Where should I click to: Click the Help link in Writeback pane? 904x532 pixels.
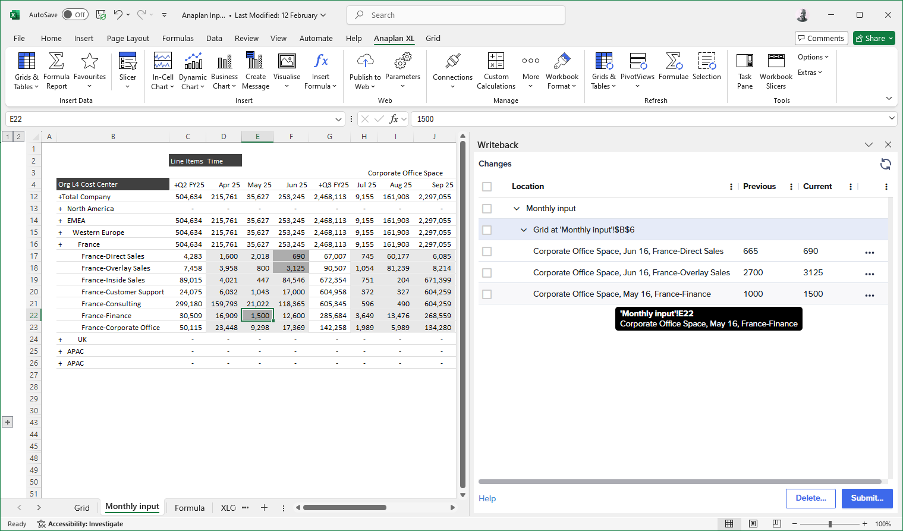[x=487, y=498]
